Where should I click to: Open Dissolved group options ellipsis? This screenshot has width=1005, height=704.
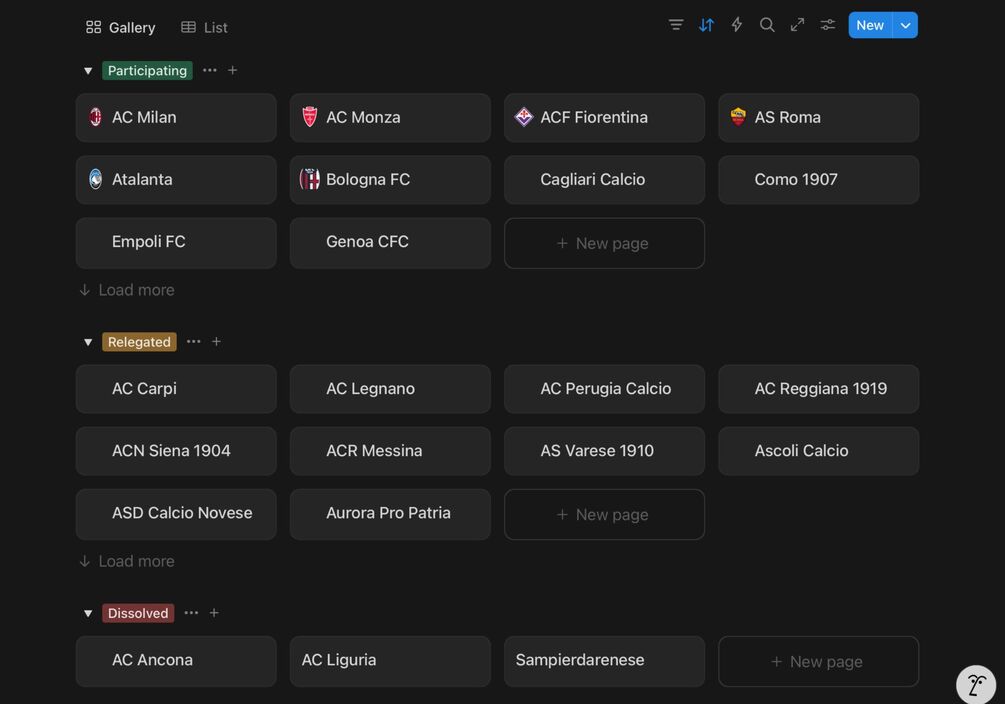(191, 612)
